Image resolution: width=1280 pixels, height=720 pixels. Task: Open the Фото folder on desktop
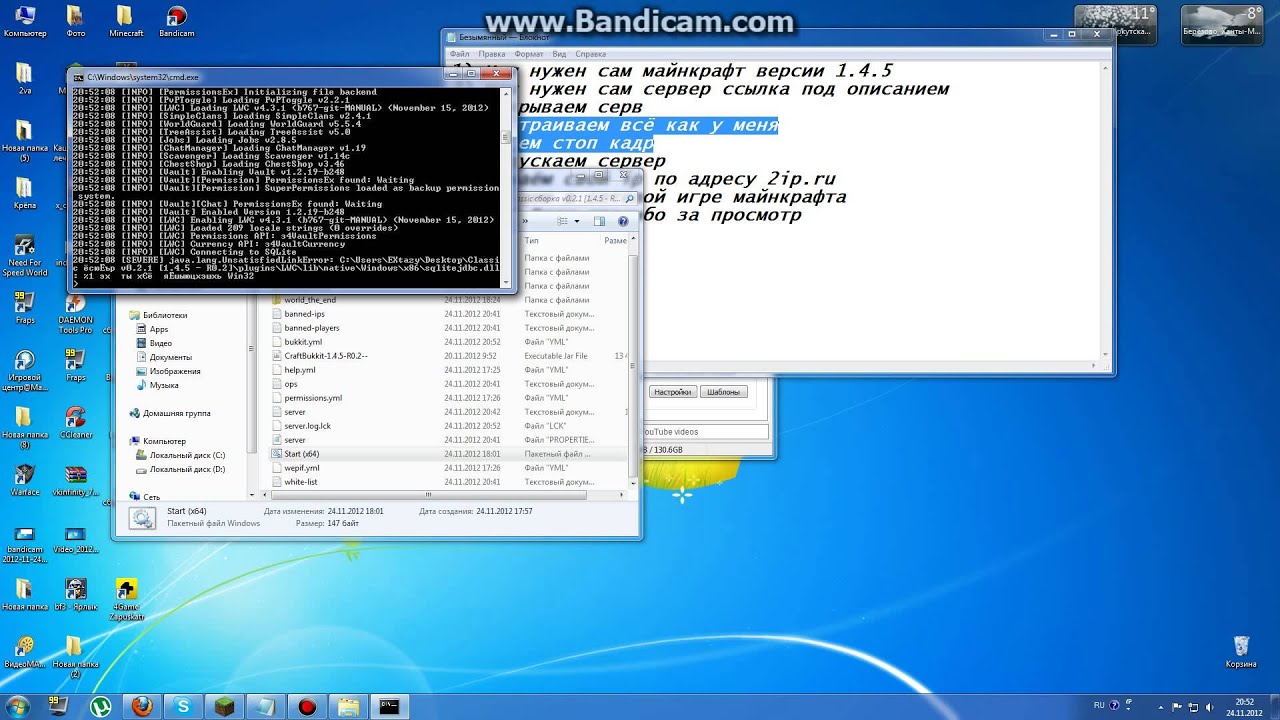pyautogui.click(x=75, y=21)
